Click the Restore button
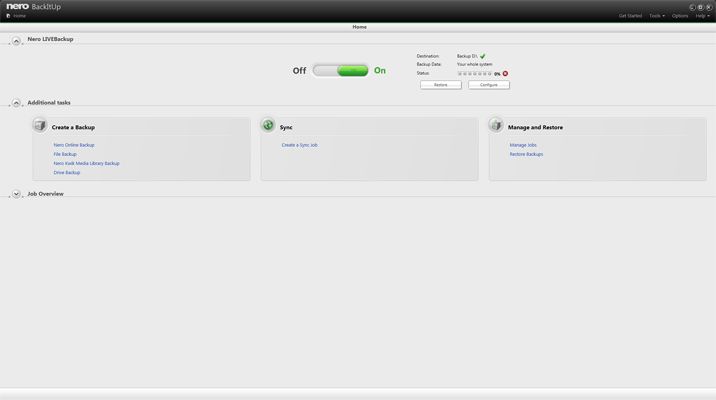This screenshot has height=400, width=716. pos(441,85)
